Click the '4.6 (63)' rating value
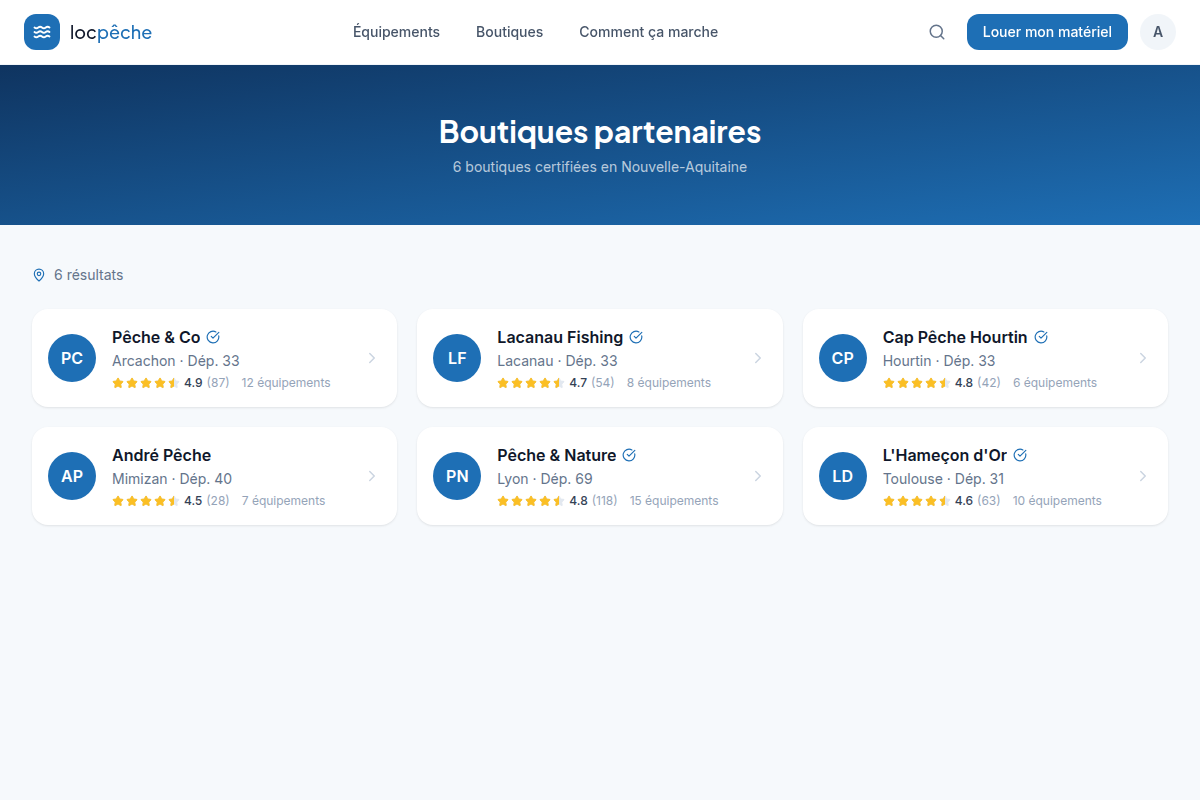1200x800 pixels. pyautogui.click(x=978, y=501)
